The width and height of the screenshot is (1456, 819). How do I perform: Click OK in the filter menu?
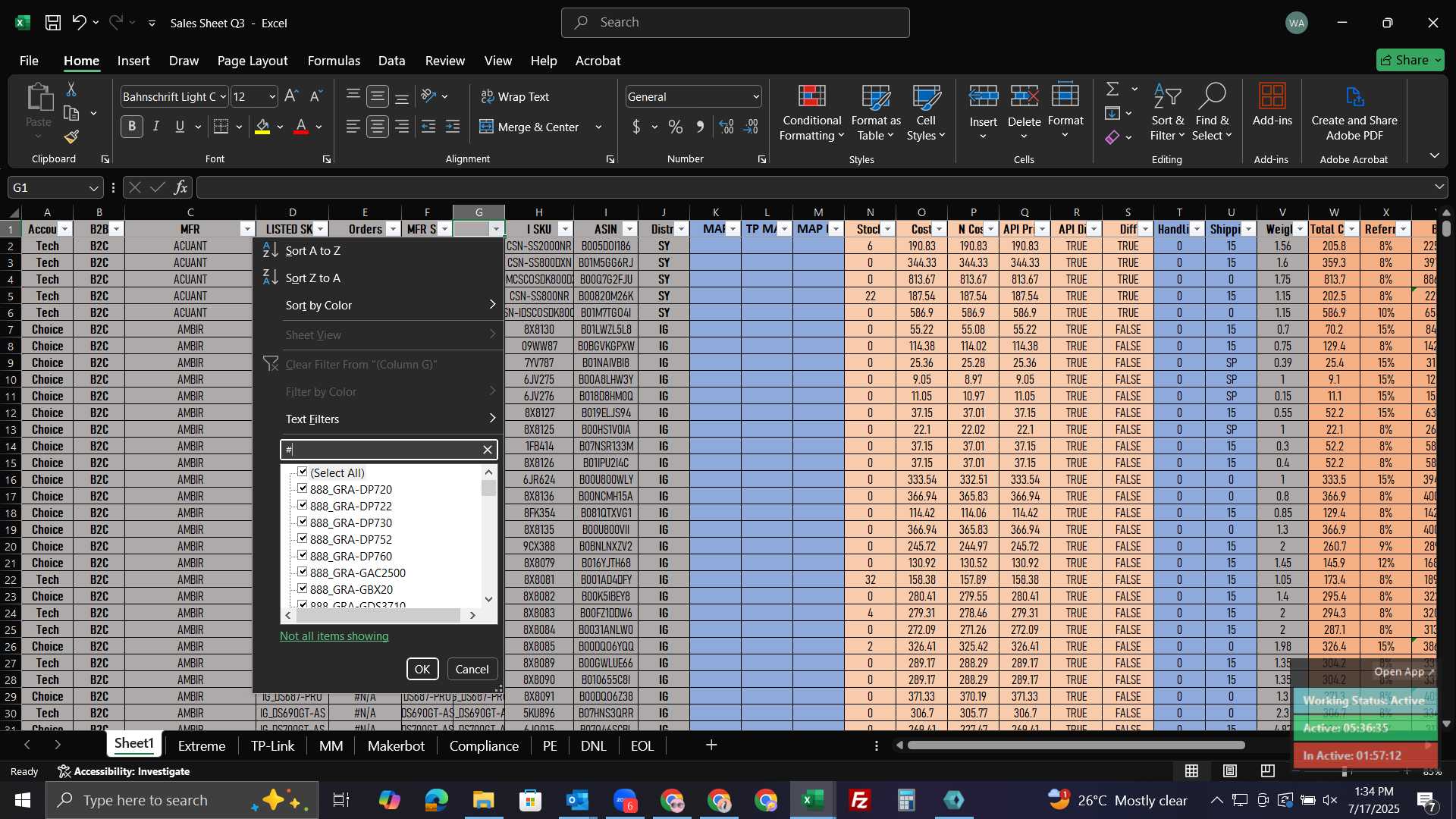pos(422,669)
